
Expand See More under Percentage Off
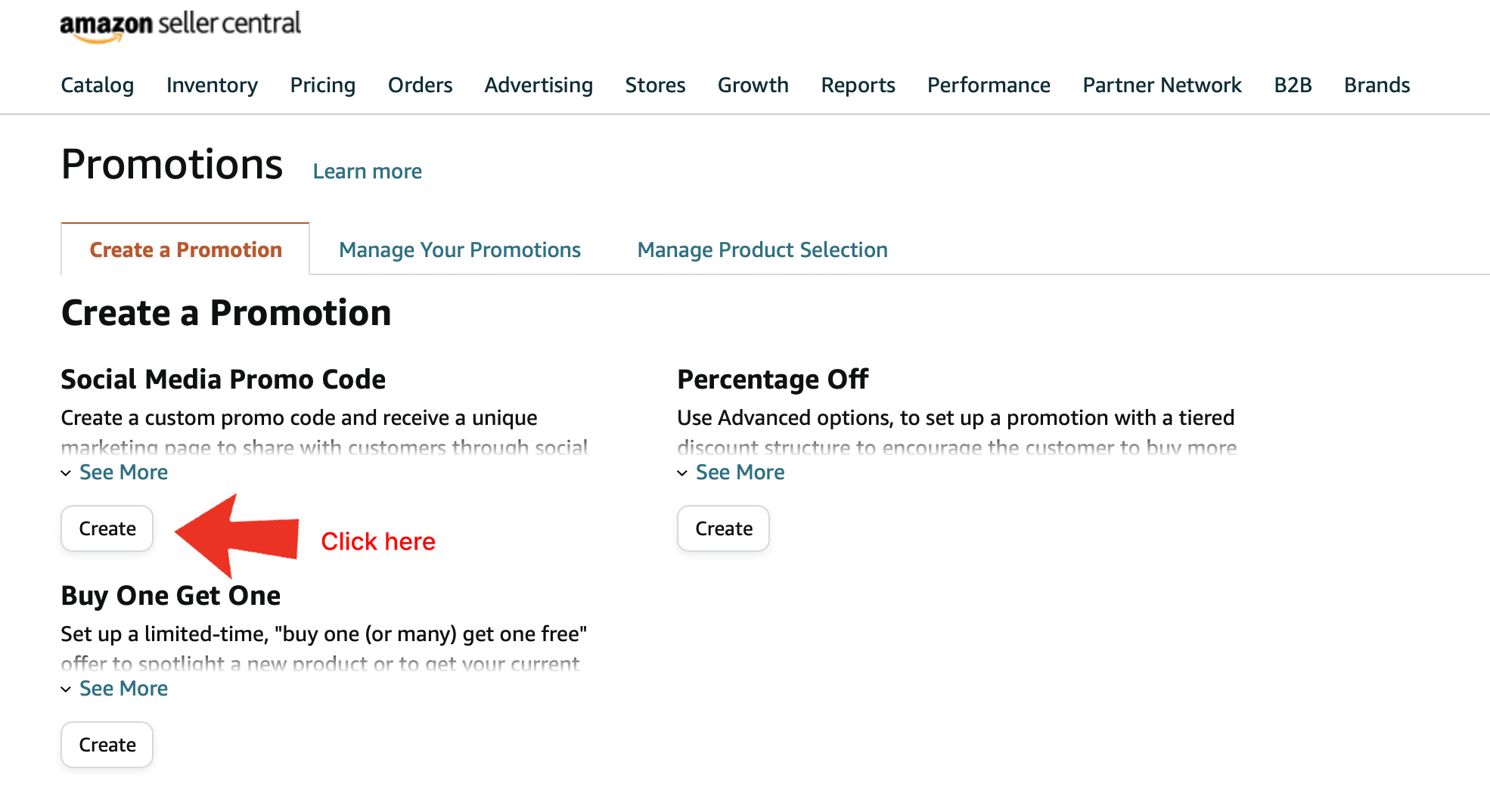tap(731, 473)
